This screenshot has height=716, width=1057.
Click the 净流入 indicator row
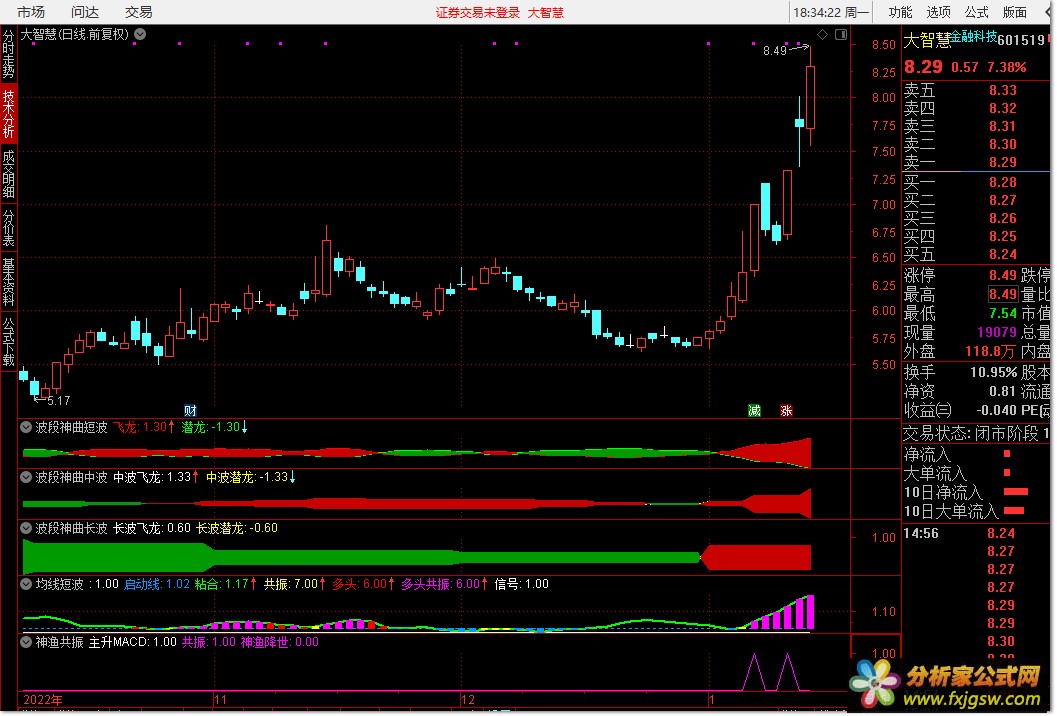pyautogui.click(x=976, y=454)
